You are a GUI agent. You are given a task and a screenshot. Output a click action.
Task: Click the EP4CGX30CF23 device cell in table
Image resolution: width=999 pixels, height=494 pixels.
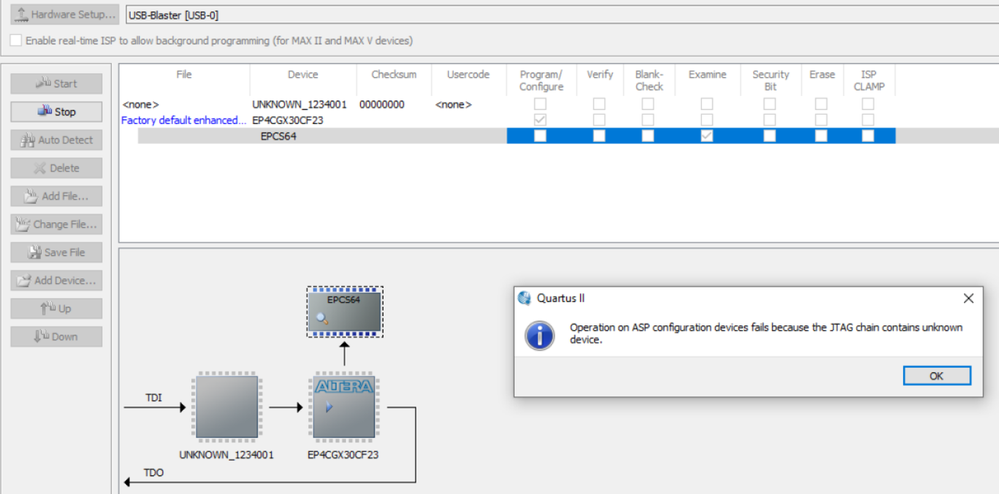pos(288,120)
